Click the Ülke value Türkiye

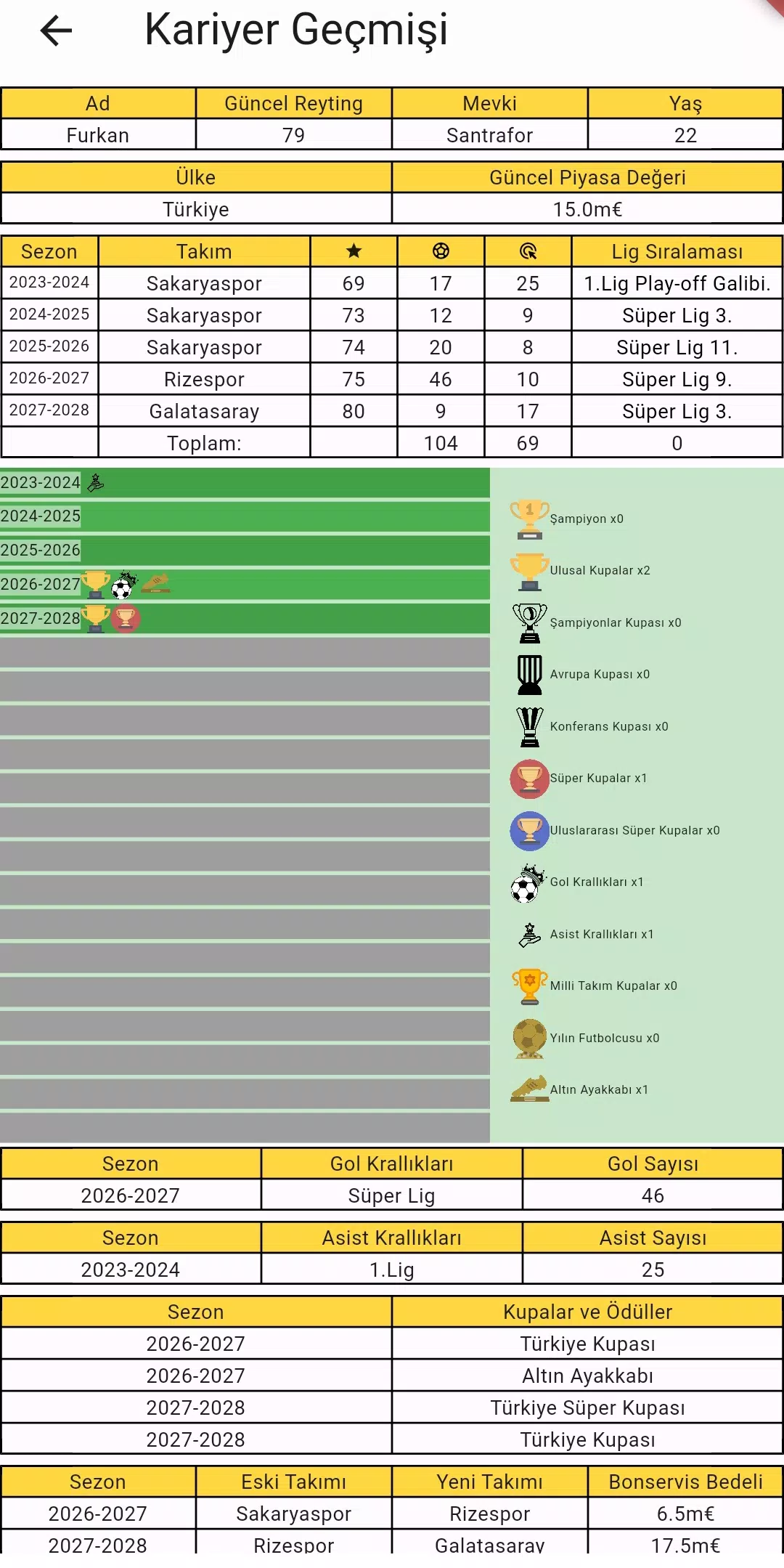pos(196,210)
